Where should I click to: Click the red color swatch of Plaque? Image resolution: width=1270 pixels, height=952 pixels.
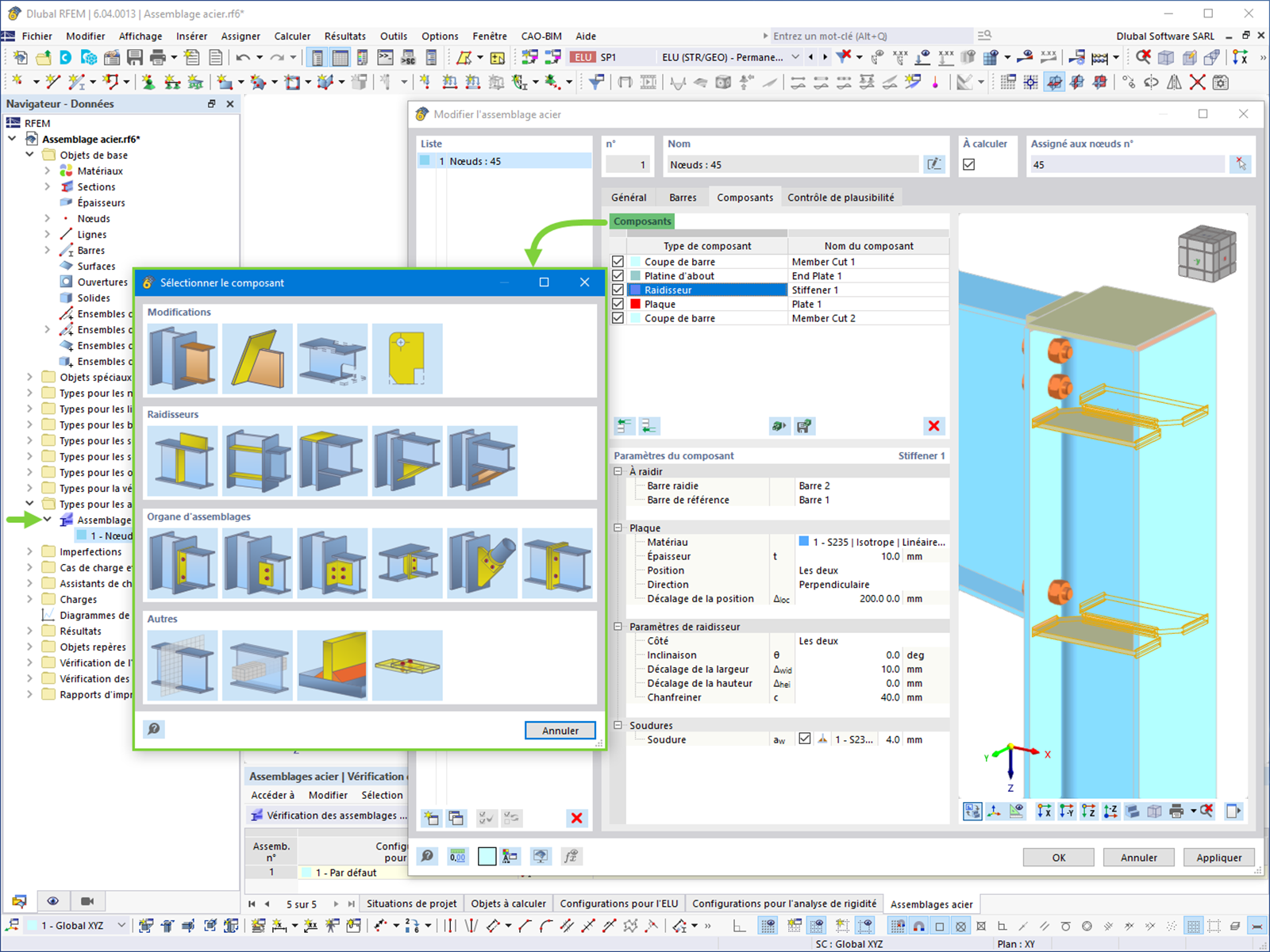click(636, 304)
